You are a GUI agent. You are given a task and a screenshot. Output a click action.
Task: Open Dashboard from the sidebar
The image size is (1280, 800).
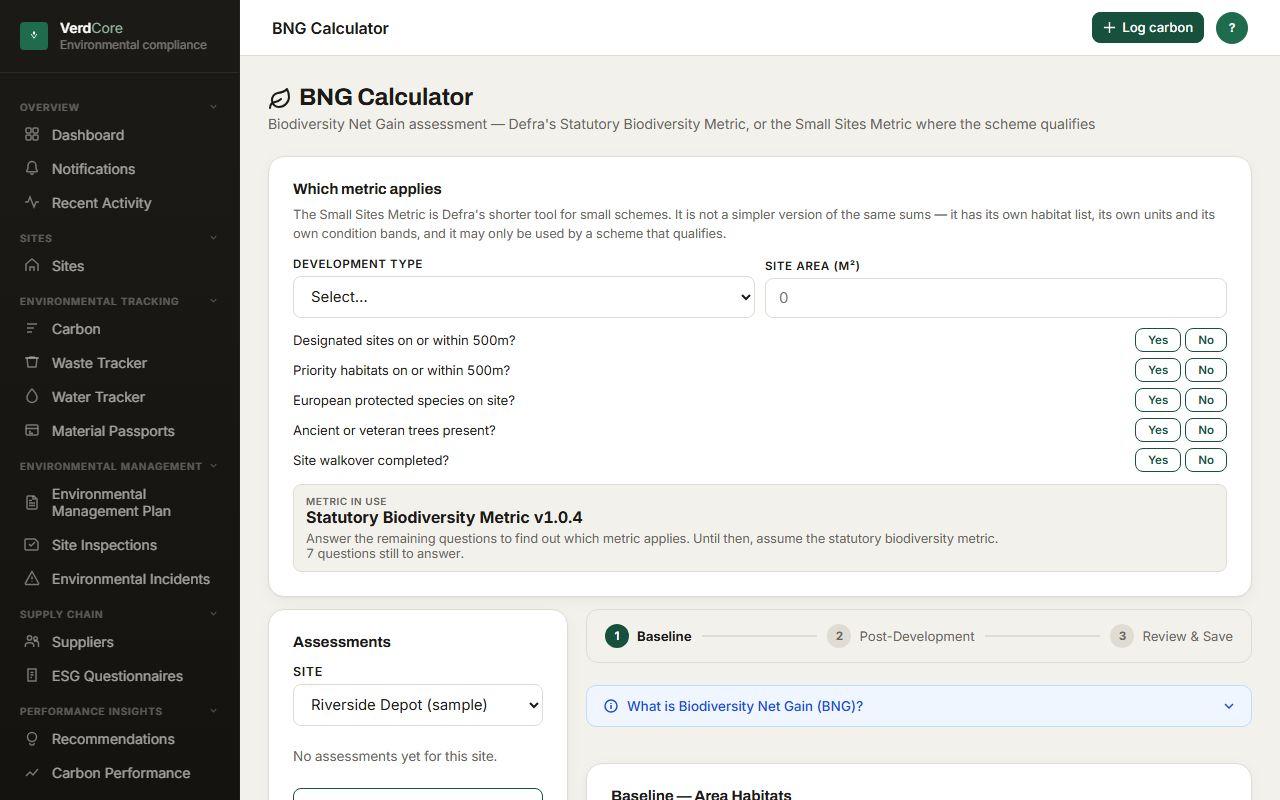tap(120, 135)
